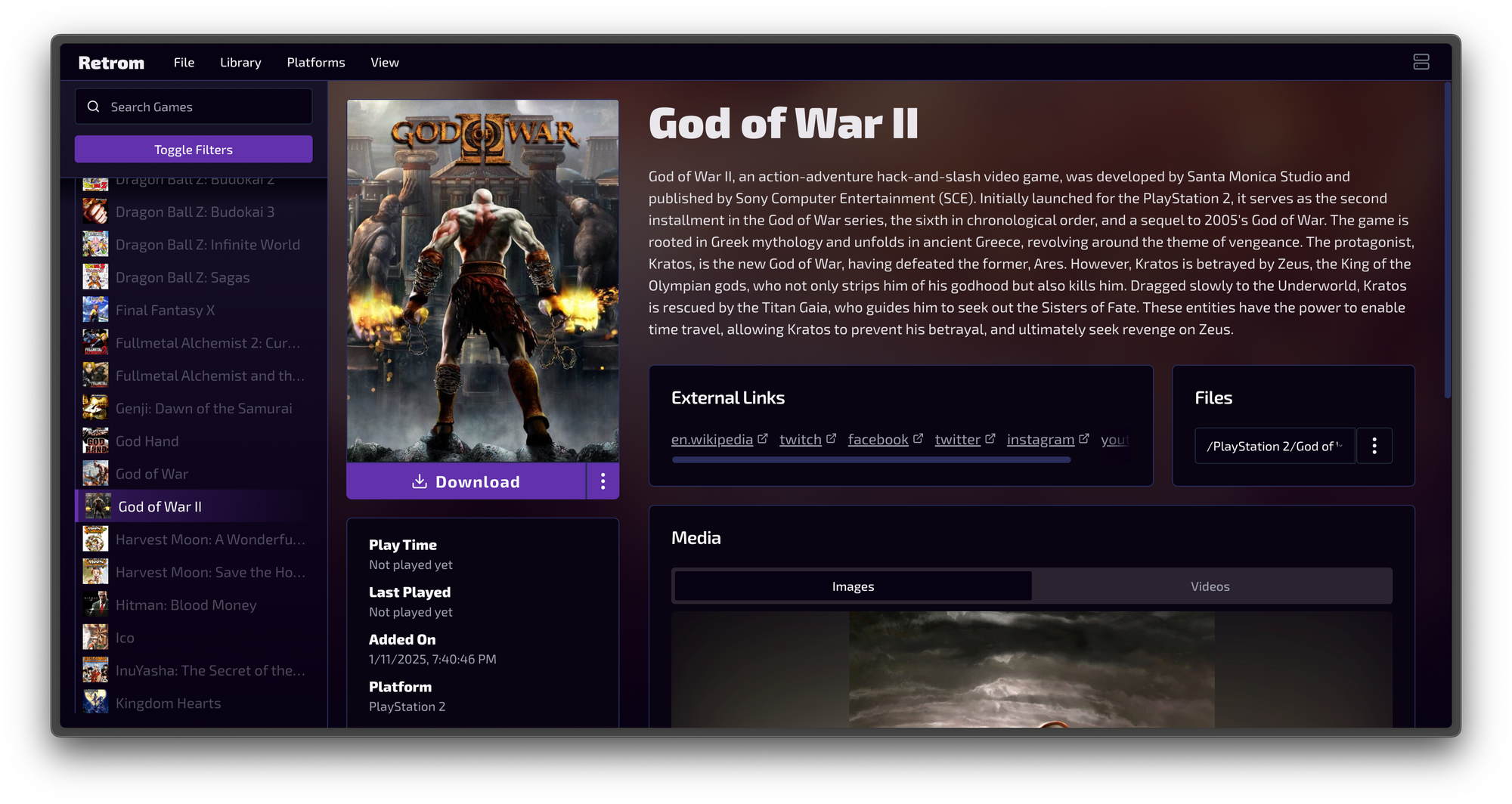Select Final Fantasy X title text
Viewport: 1512px width, 804px height.
pyautogui.click(x=165, y=310)
